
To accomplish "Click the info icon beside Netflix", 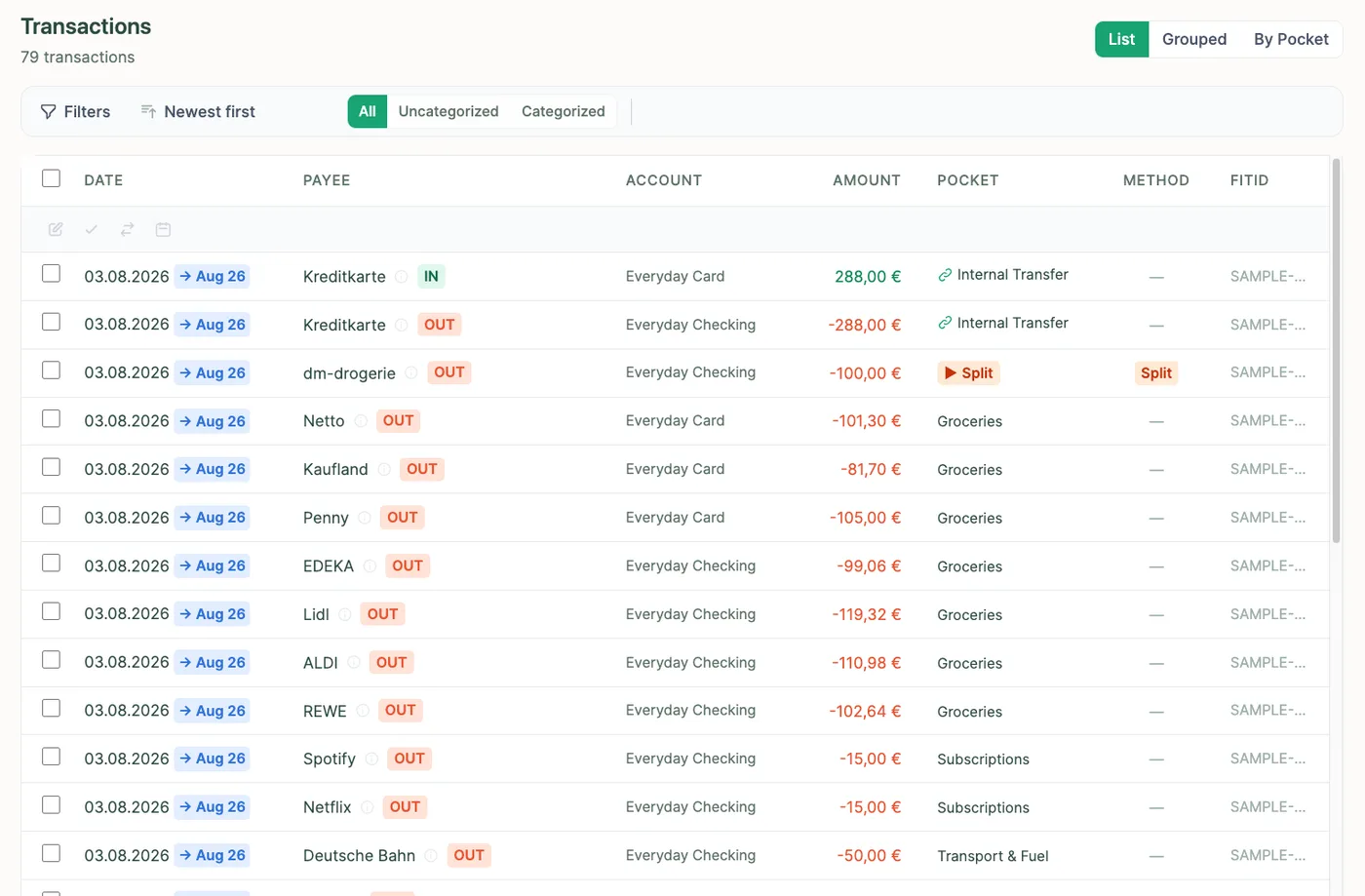I will tap(368, 807).
